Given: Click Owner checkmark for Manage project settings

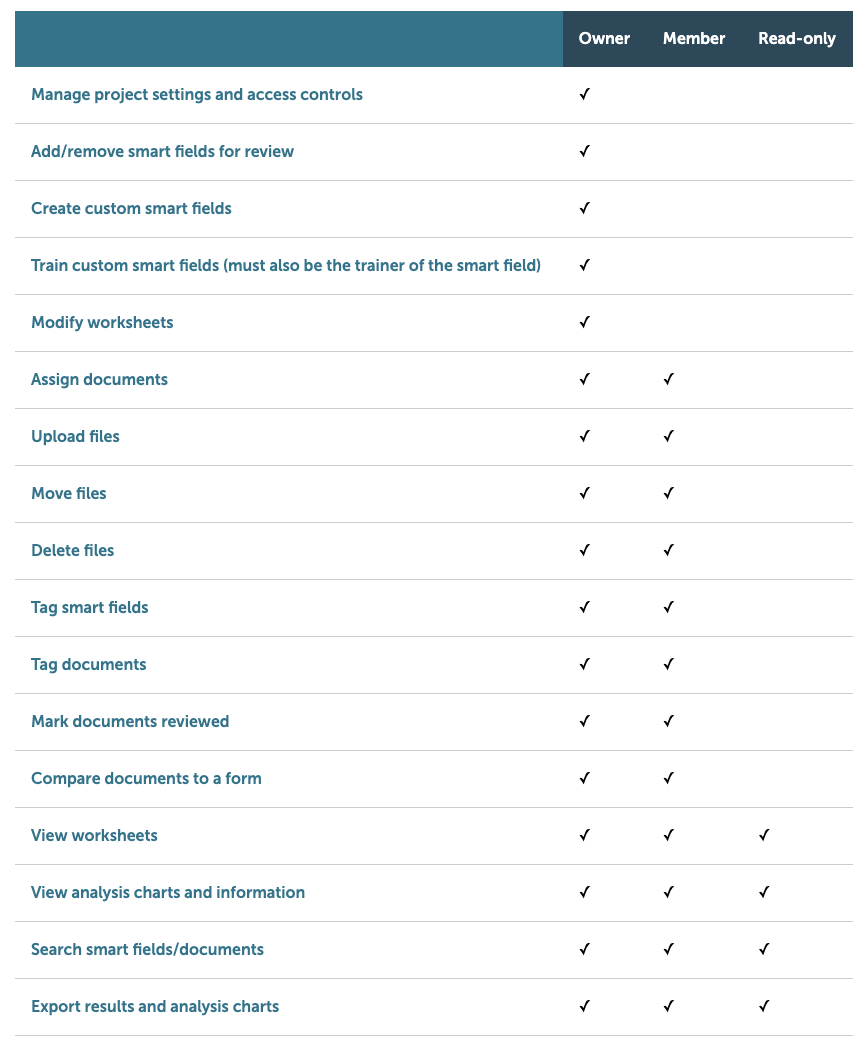Looking at the screenshot, I should [585, 94].
